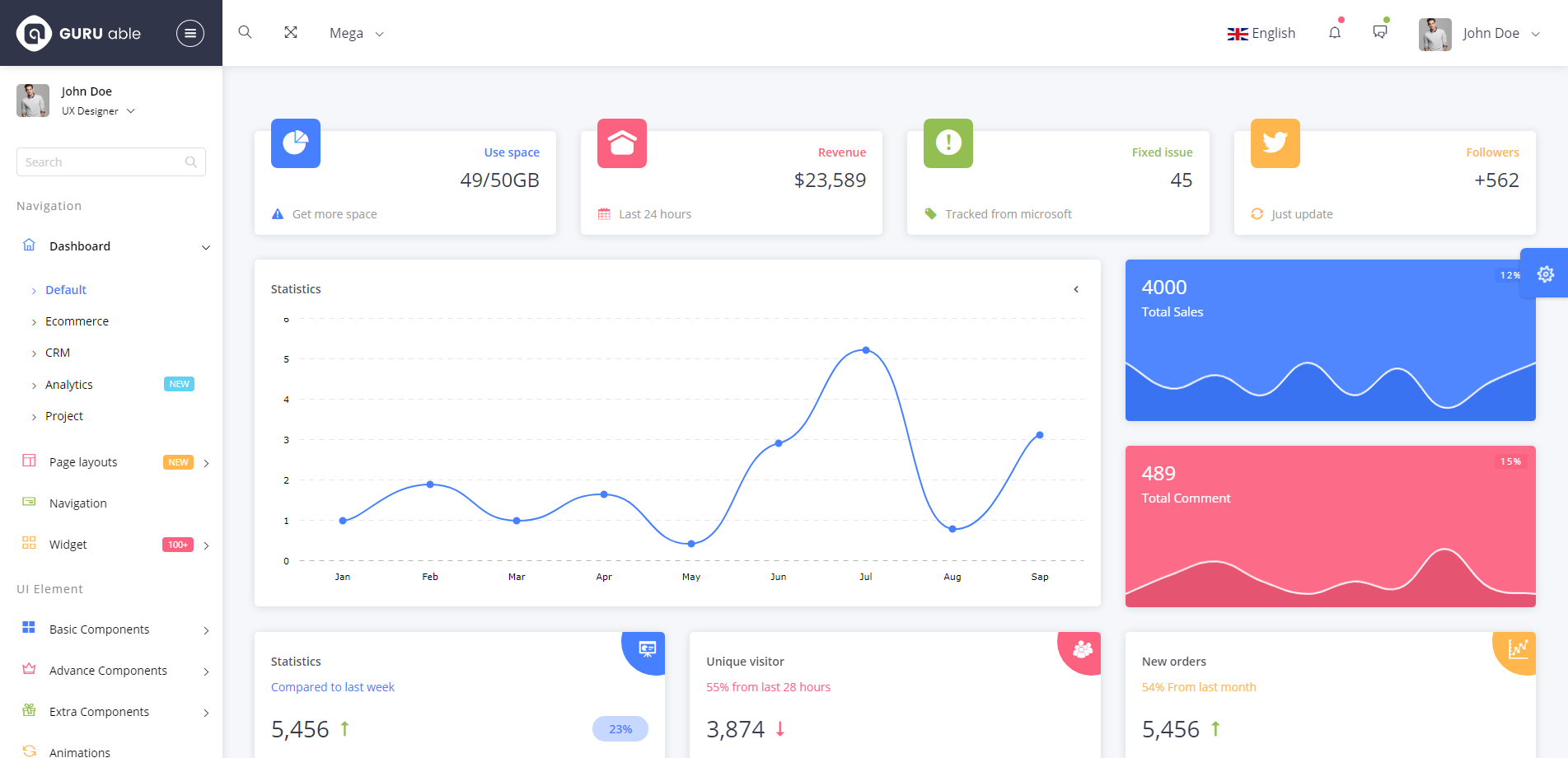Click the Twitter icon on the Followers card
This screenshot has height=758, width=1568.
pos(1275,143)
